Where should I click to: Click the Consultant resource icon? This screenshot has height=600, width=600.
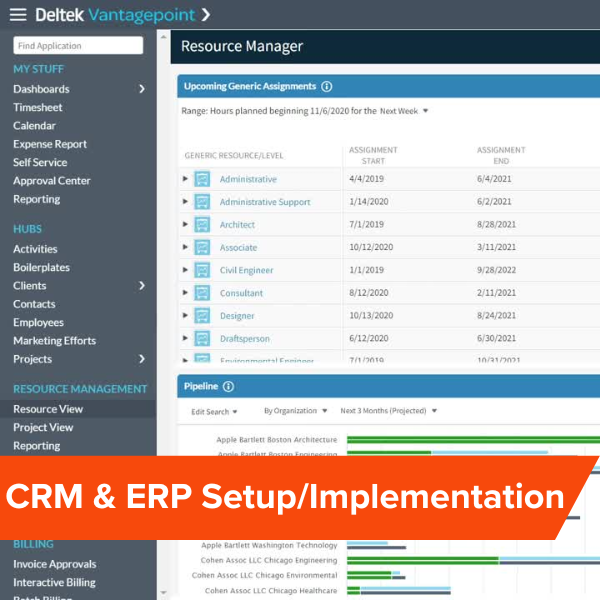(x=202, y=293)
